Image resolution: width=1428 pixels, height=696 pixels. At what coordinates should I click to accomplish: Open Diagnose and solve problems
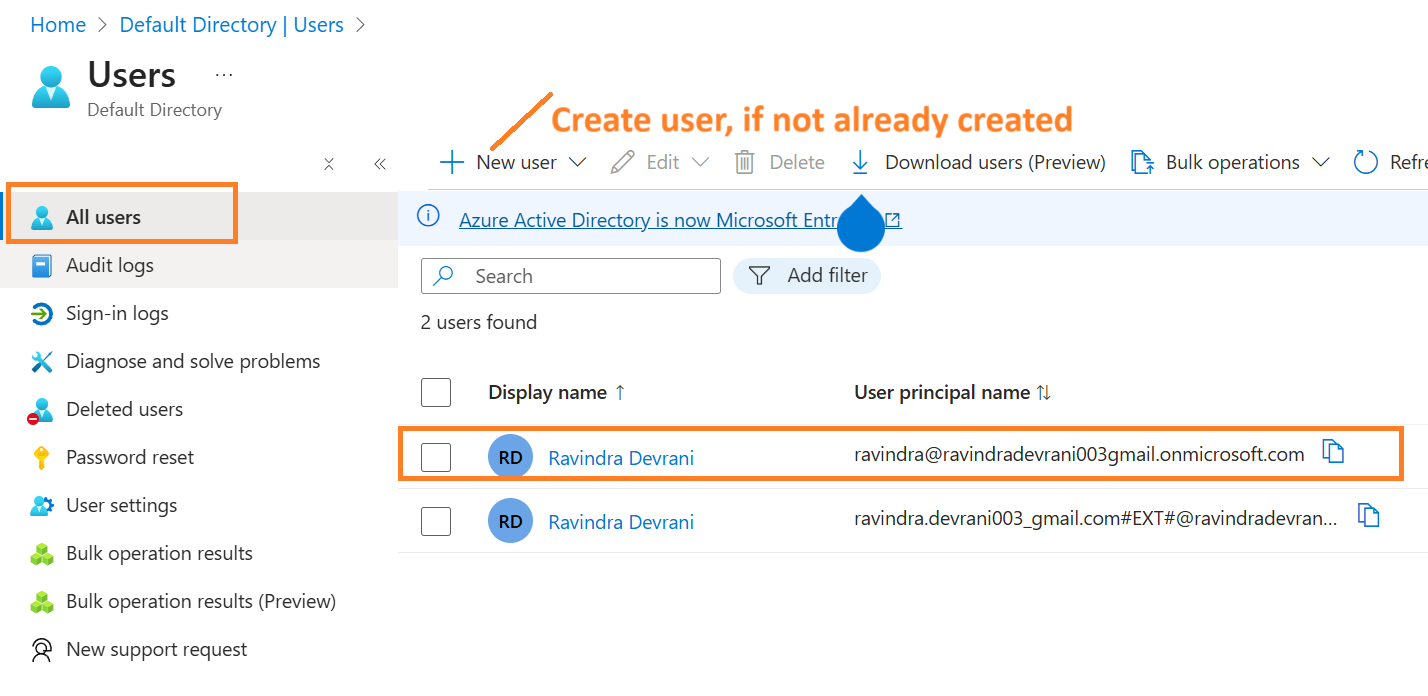[192, 361]
